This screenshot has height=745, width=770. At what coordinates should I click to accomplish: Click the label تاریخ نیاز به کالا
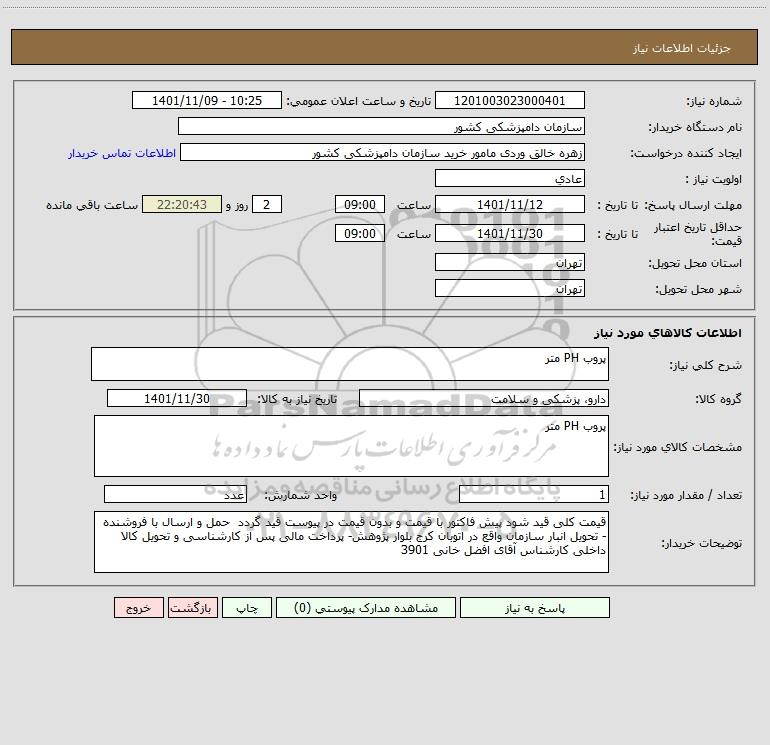297,399
